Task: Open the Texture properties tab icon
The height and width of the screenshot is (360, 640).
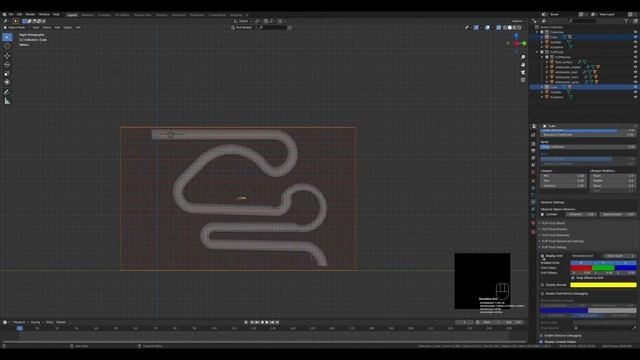Action: pos(533,232)
